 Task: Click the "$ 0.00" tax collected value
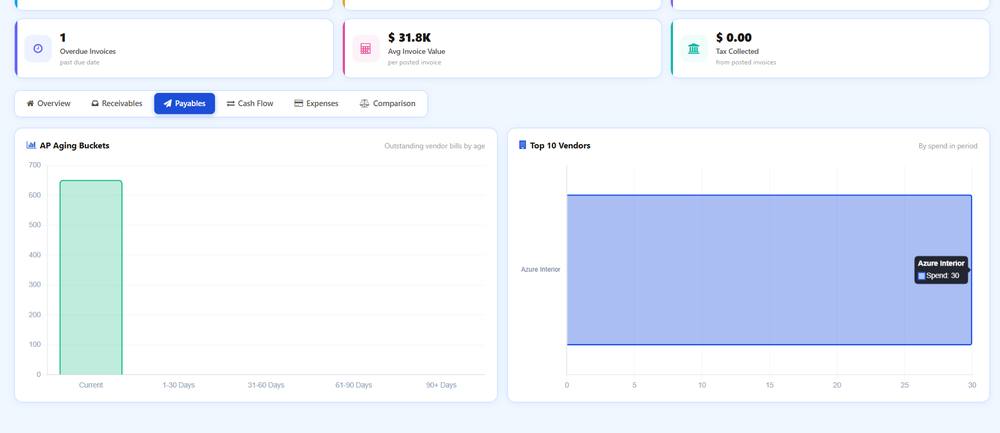(x=734, y=38)
